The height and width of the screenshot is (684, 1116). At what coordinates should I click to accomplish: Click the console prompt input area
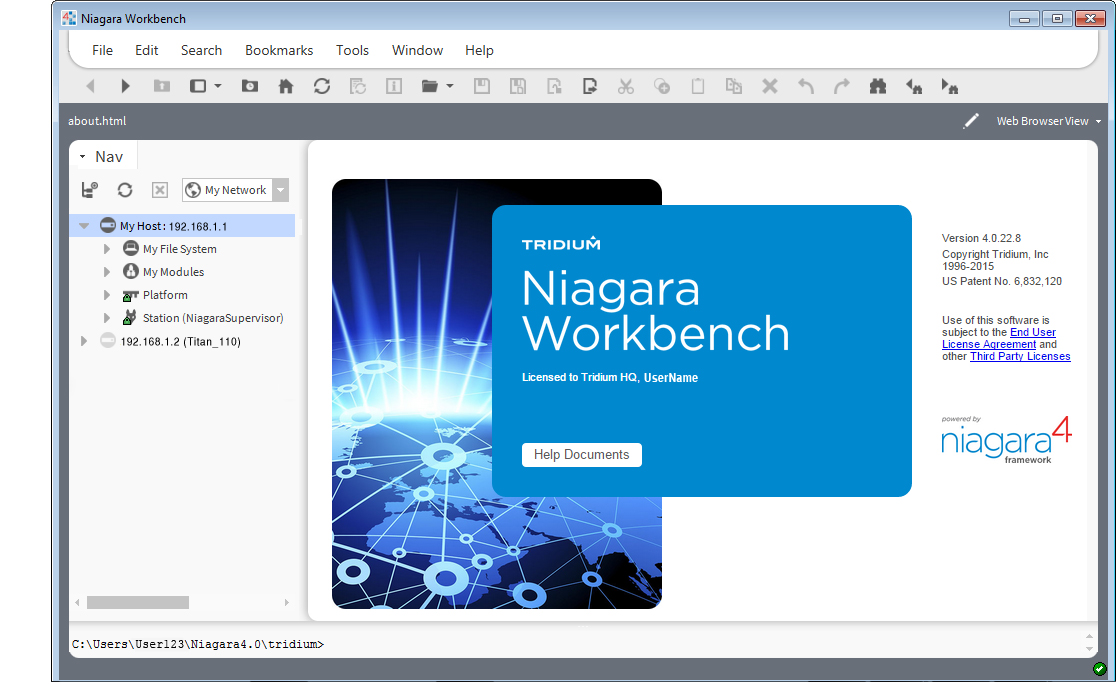point(577,643)
